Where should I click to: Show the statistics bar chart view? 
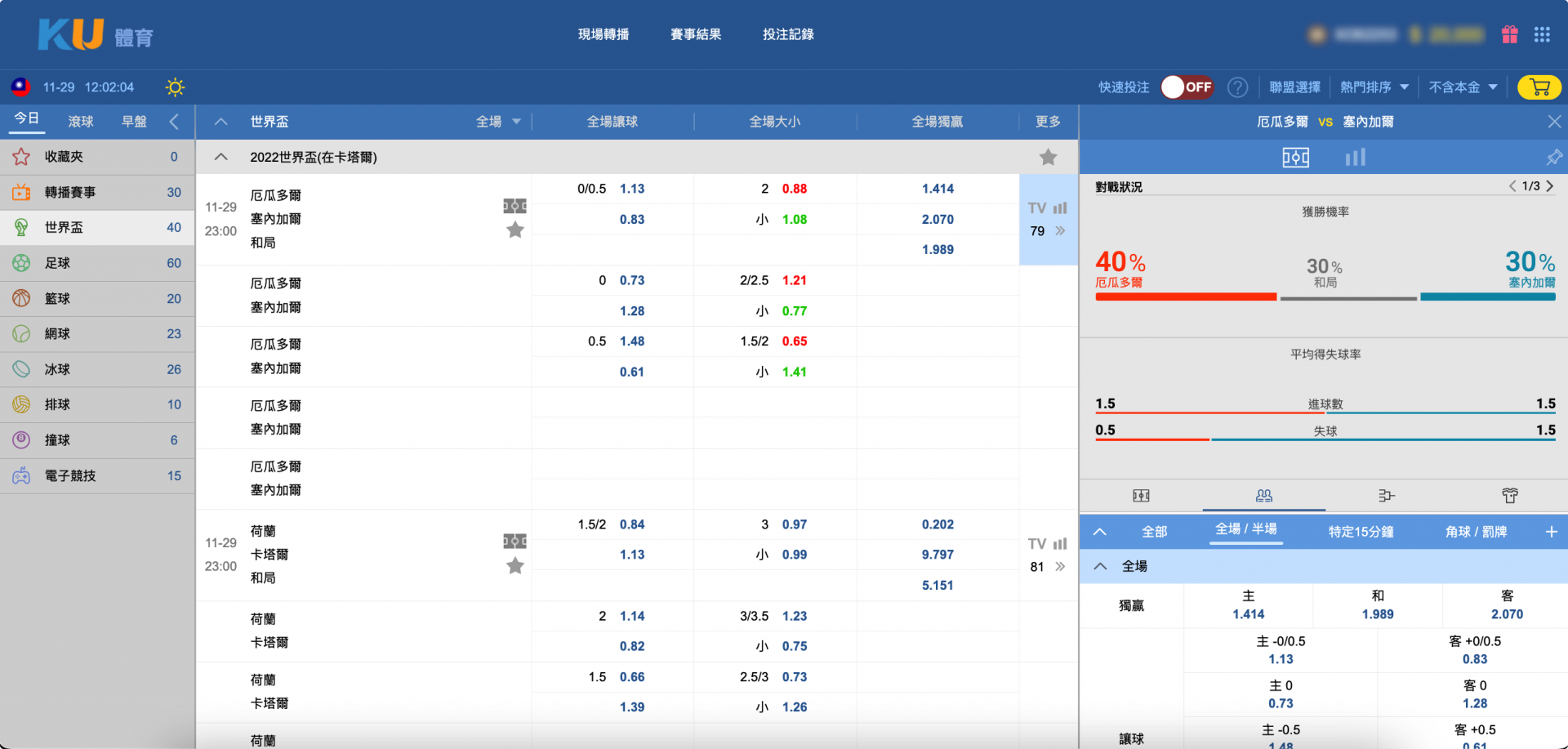click(1355, 157)
